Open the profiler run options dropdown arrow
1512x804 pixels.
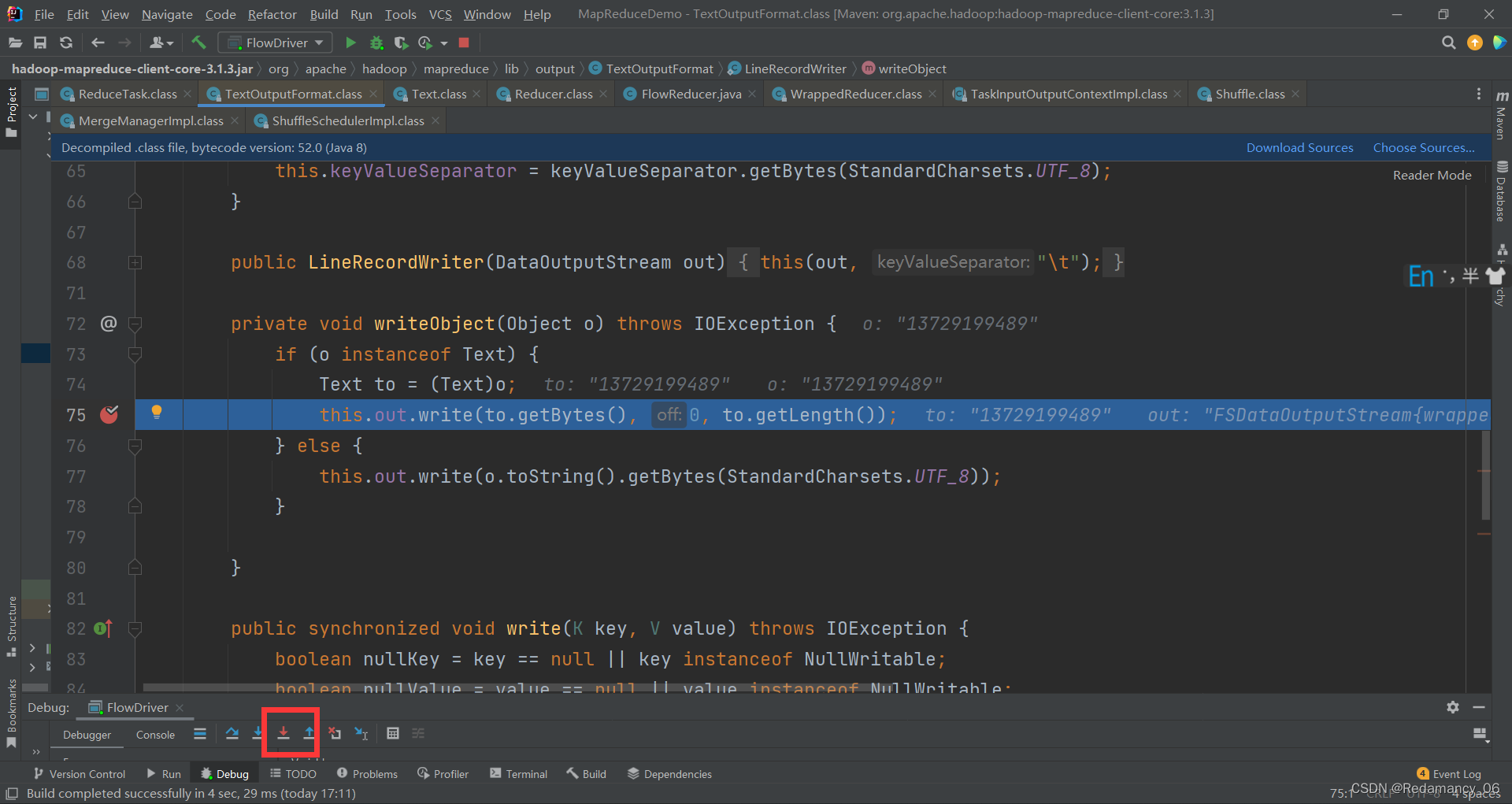tap(444, 43)
